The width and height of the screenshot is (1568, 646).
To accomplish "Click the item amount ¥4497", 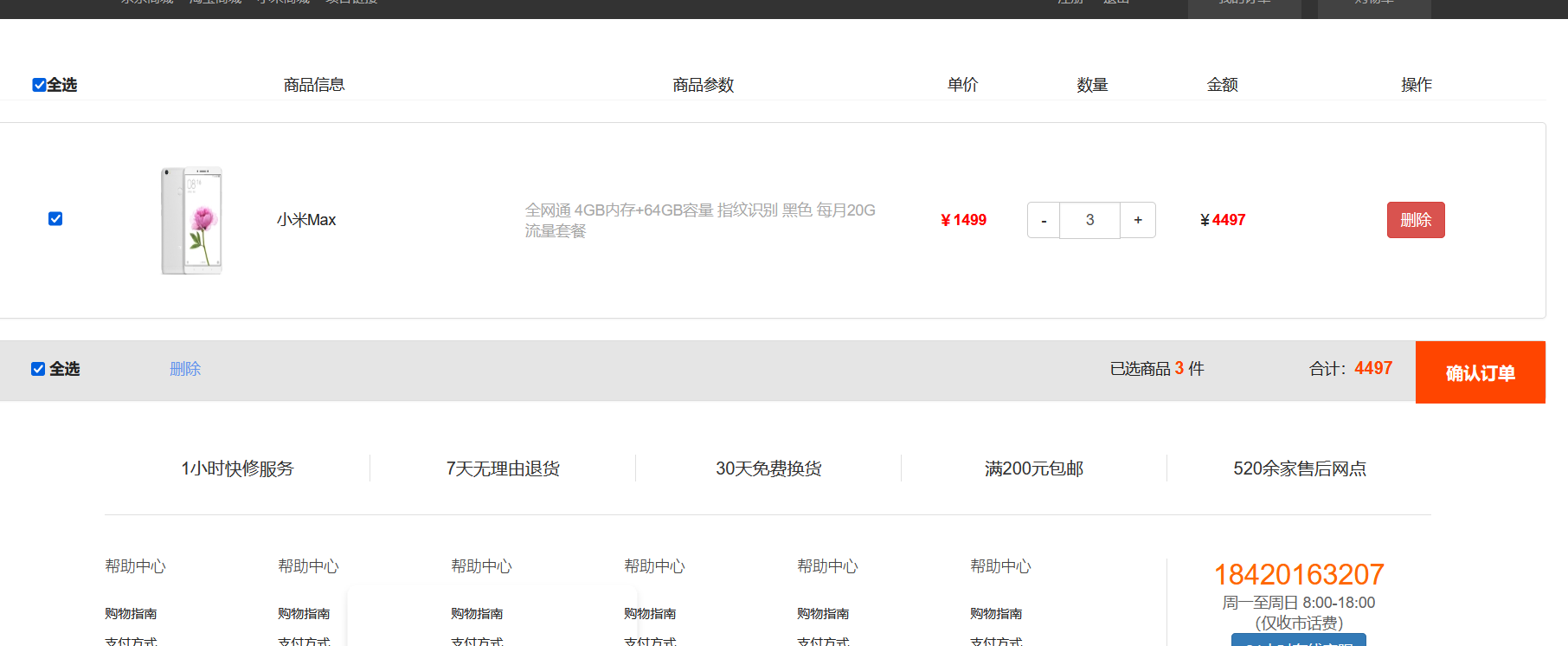I will pyautogui.click(x=1223, y=220).
